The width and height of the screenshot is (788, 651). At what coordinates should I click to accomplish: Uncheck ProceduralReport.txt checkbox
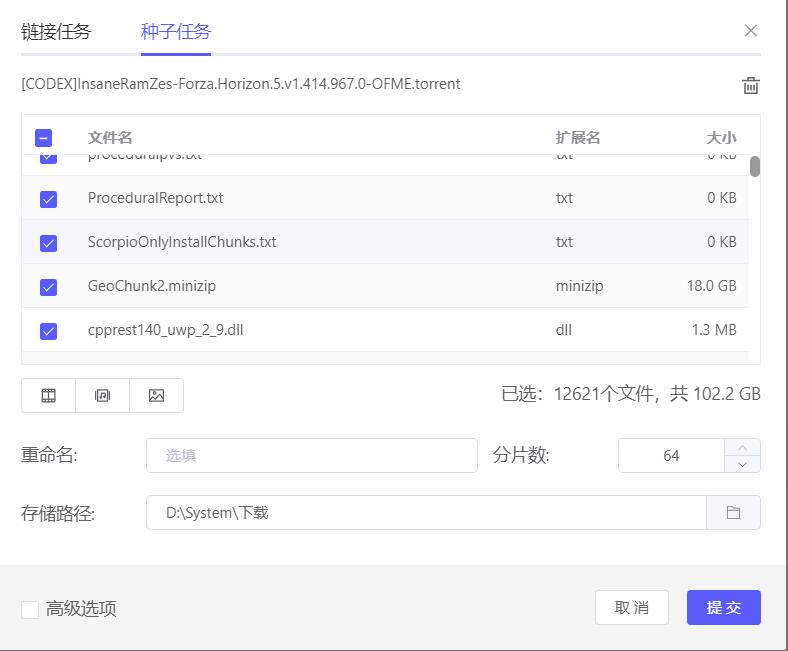click(48, 199)
